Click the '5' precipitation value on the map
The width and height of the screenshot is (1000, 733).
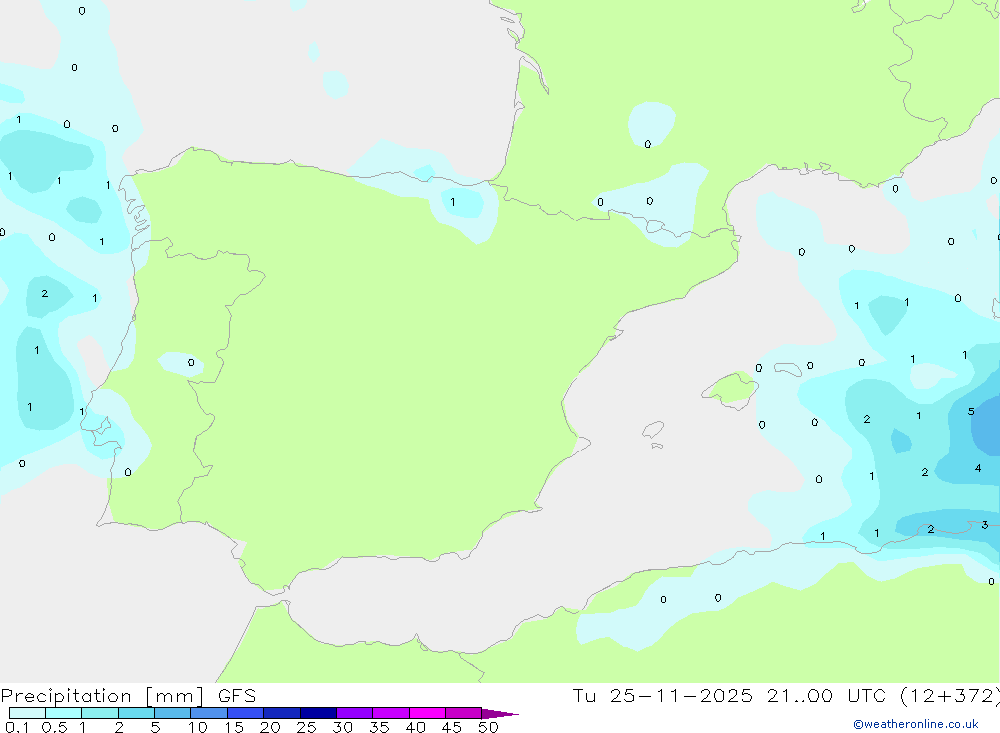coord(971,411)
